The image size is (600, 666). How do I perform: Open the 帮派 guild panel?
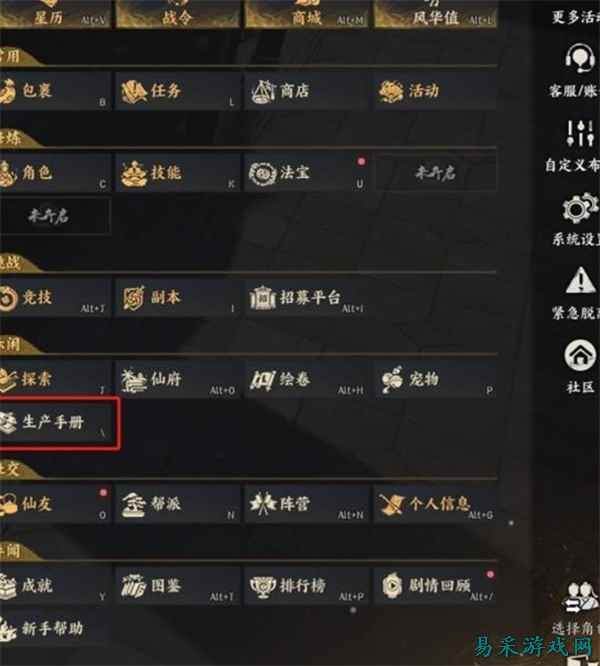pos(177,504)
